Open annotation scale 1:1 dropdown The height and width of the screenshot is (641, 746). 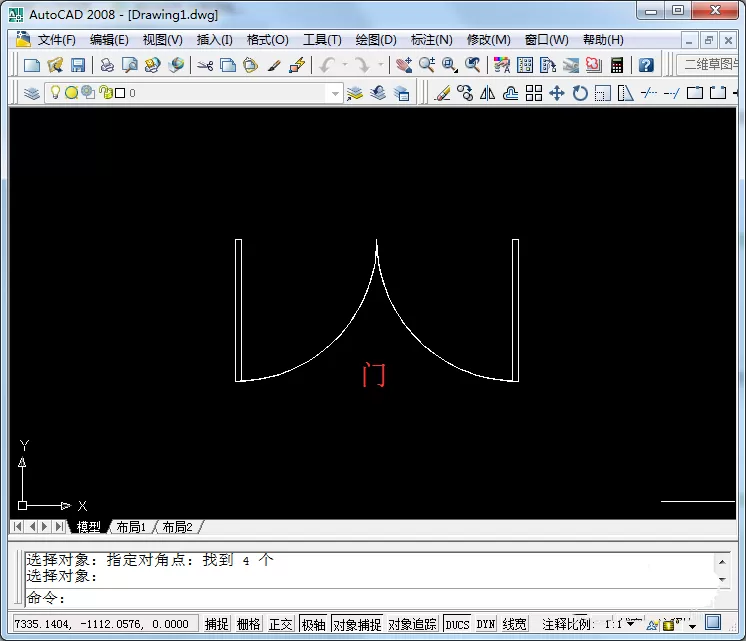(630, 623)
